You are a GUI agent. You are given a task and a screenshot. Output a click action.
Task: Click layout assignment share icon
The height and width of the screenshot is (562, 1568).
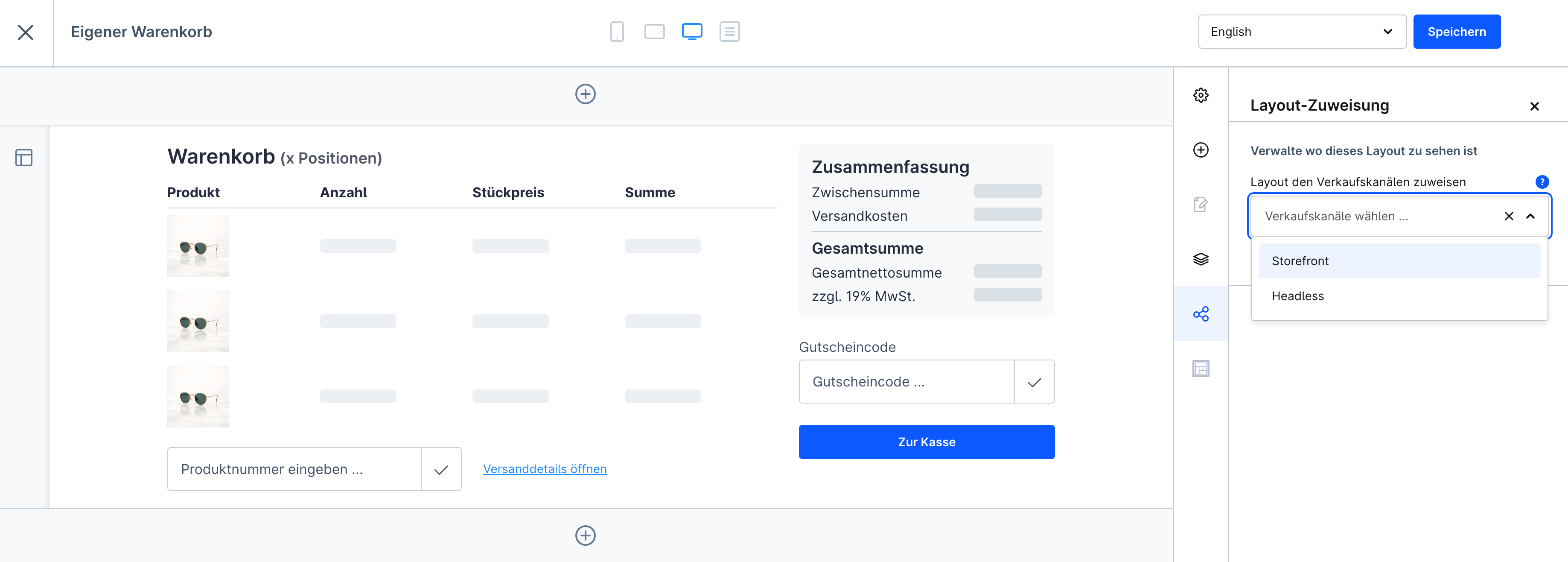[1201, 314]
